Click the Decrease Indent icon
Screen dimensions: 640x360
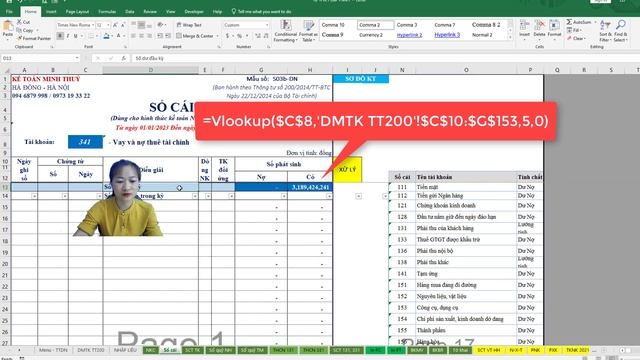pyautogui.click(x=160, y=36)
